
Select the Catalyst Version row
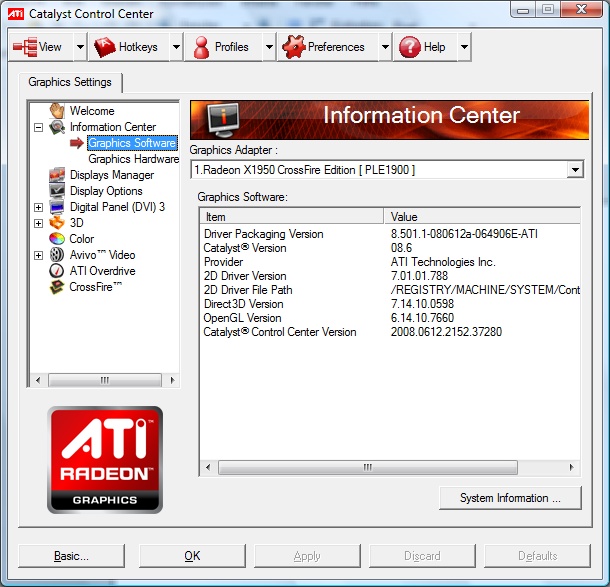[390, 248]
